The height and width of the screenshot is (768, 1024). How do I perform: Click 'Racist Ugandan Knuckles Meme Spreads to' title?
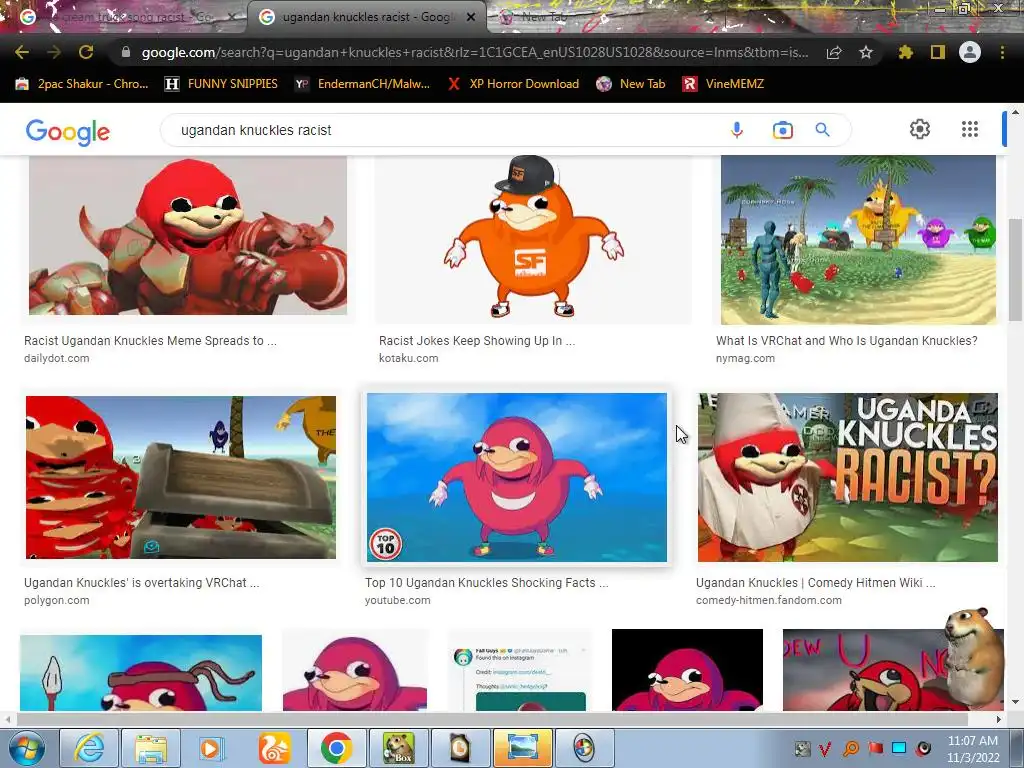150,341
